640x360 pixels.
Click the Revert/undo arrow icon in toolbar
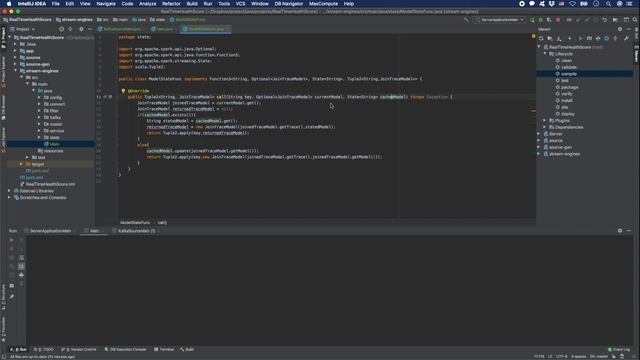[604, 20]
